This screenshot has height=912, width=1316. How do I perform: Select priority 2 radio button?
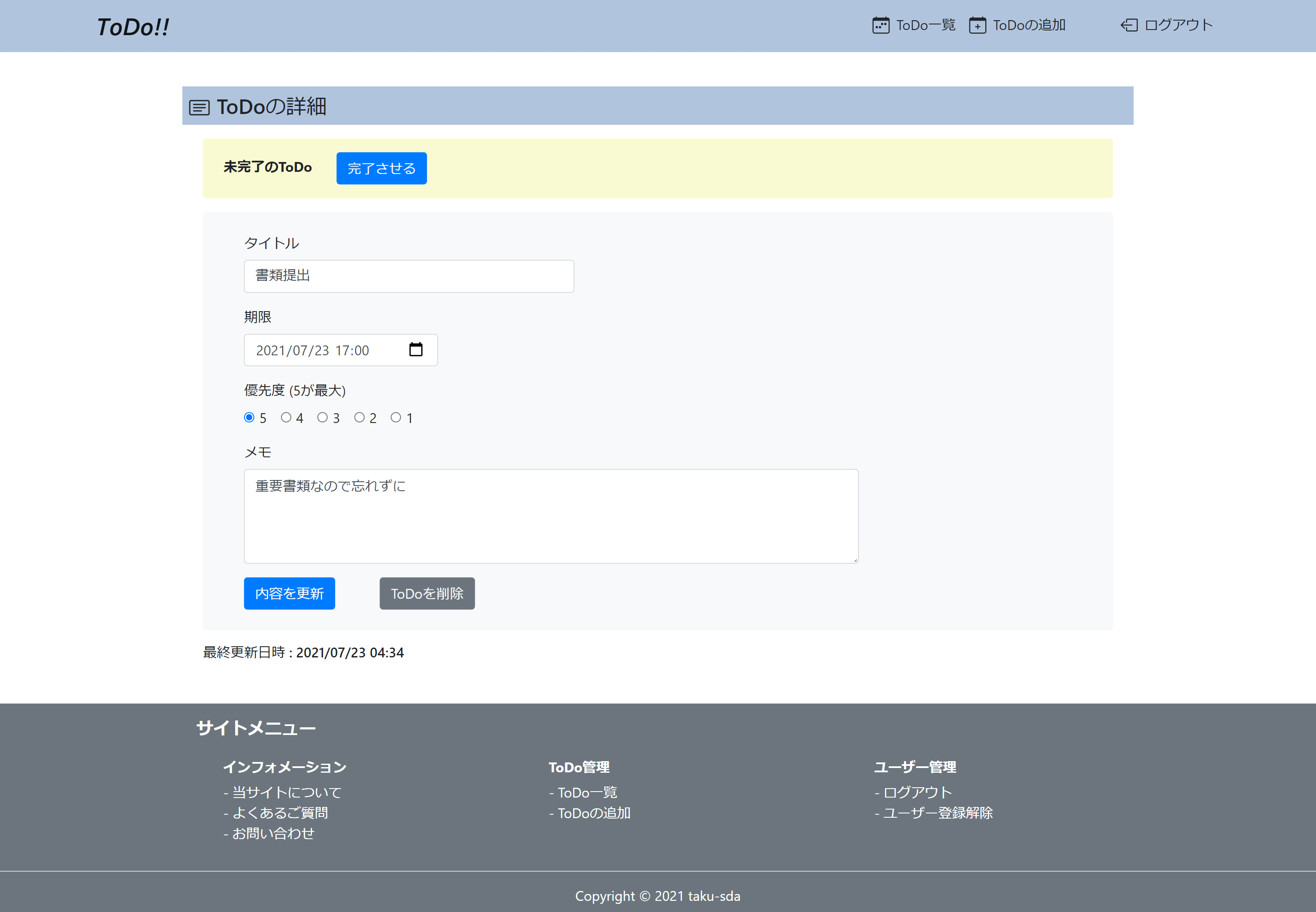click(359, 417)
